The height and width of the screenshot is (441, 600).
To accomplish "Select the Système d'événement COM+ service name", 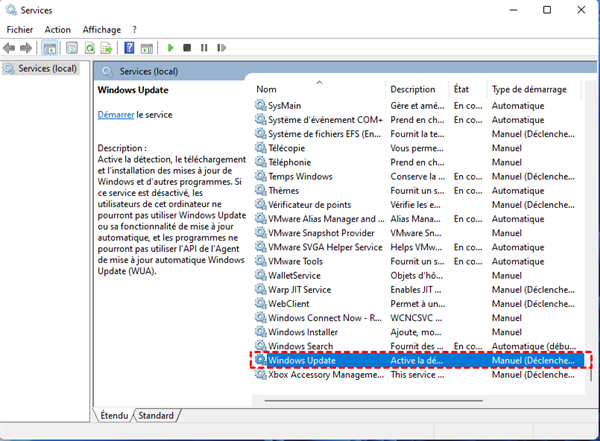I will tap(325, 120).
